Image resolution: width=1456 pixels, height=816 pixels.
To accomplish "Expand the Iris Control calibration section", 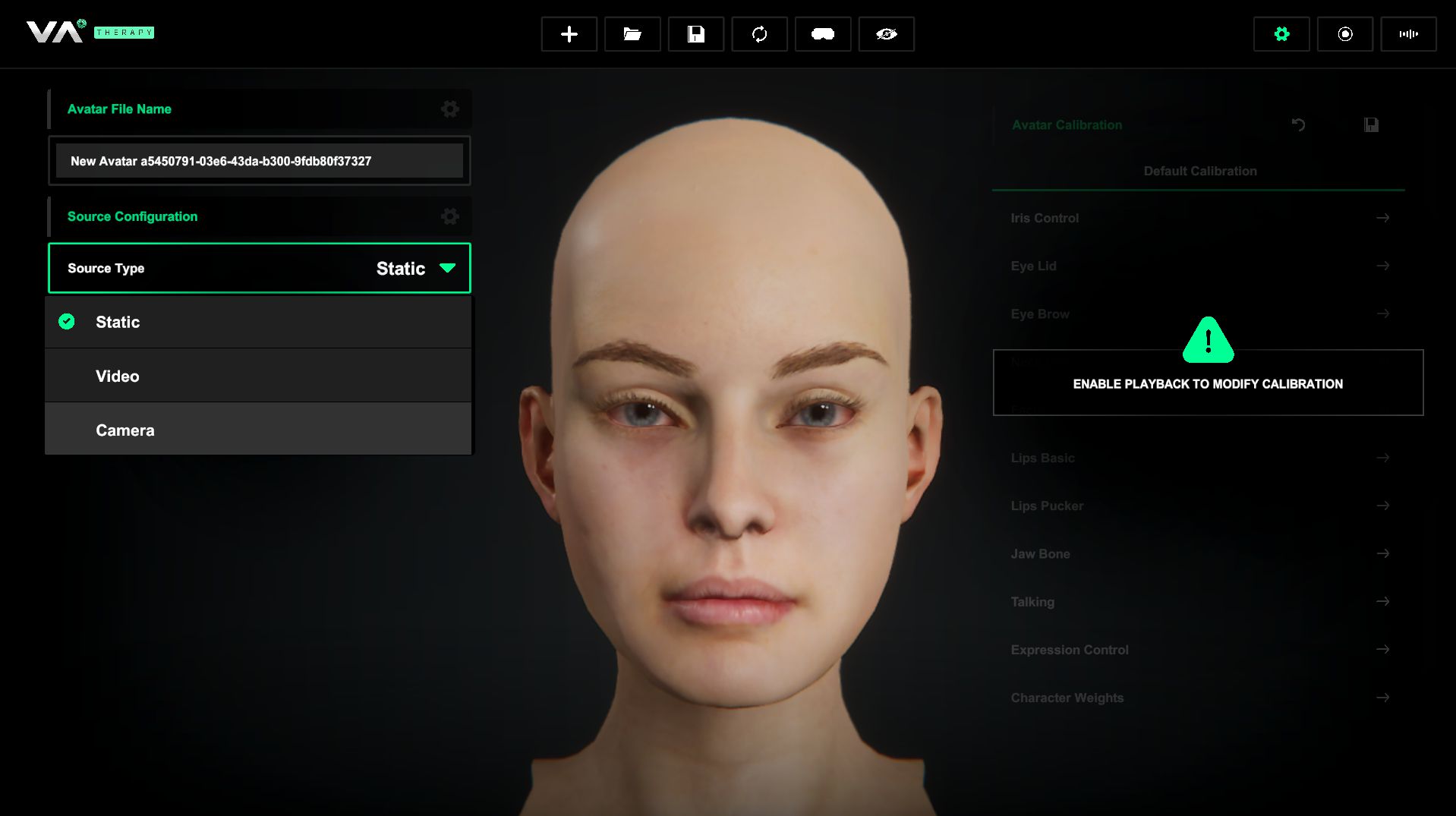I will click(1382, 218).
